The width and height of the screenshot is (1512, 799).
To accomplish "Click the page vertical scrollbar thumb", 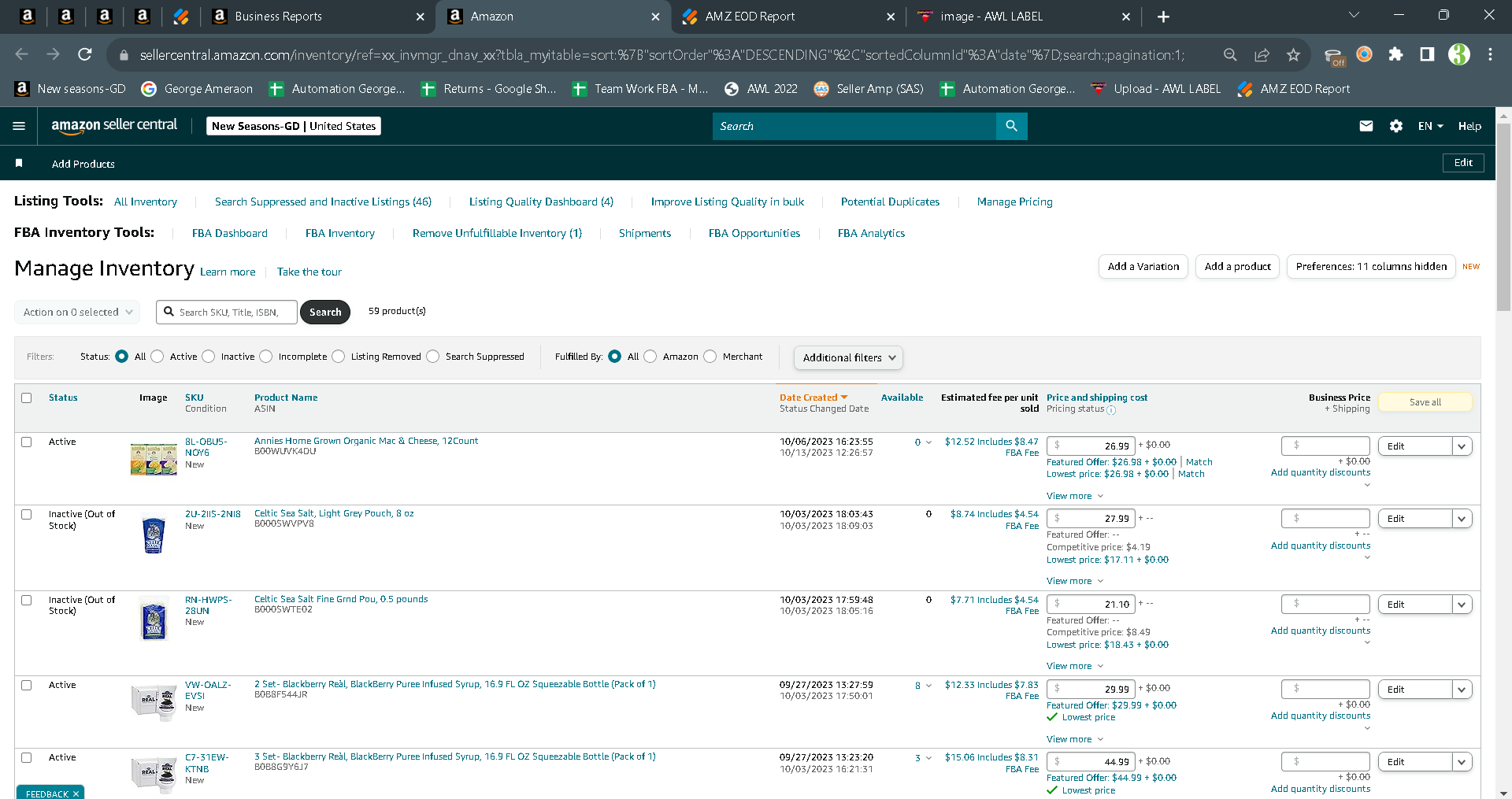I will click(x=1503, y=216).
